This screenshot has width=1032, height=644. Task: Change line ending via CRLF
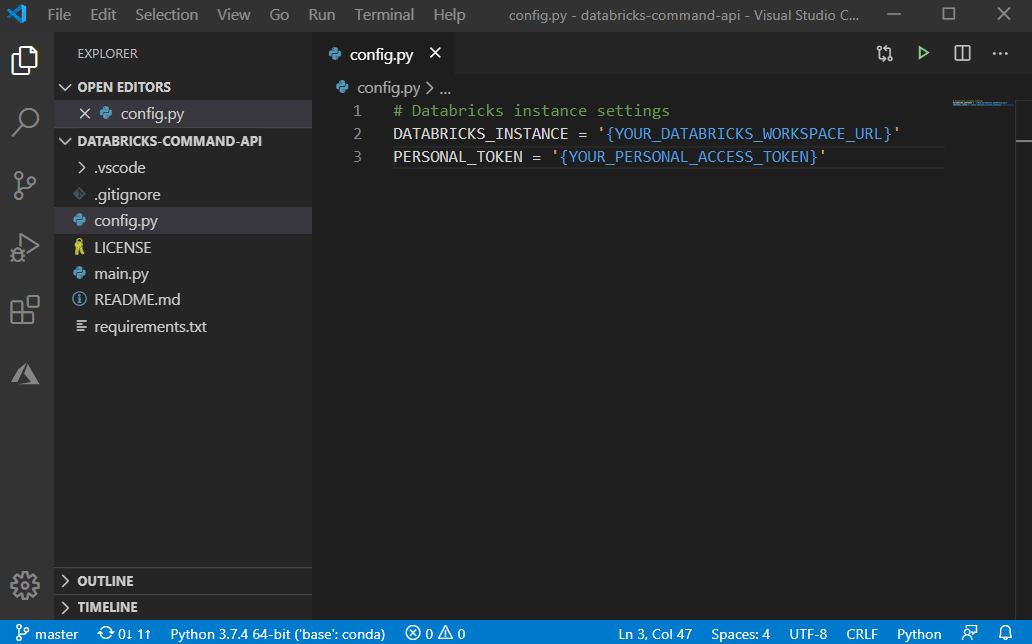(x=862, y=633)
